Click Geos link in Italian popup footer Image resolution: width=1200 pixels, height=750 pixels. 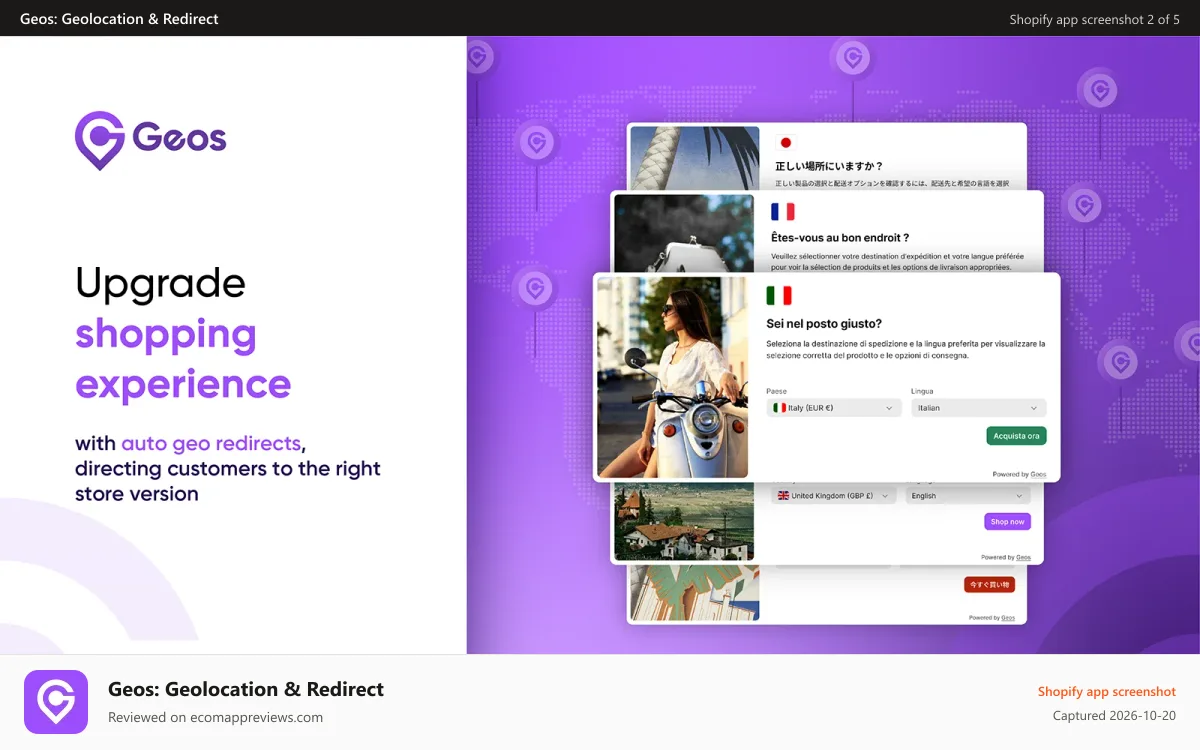click(x=1038, y=474)
